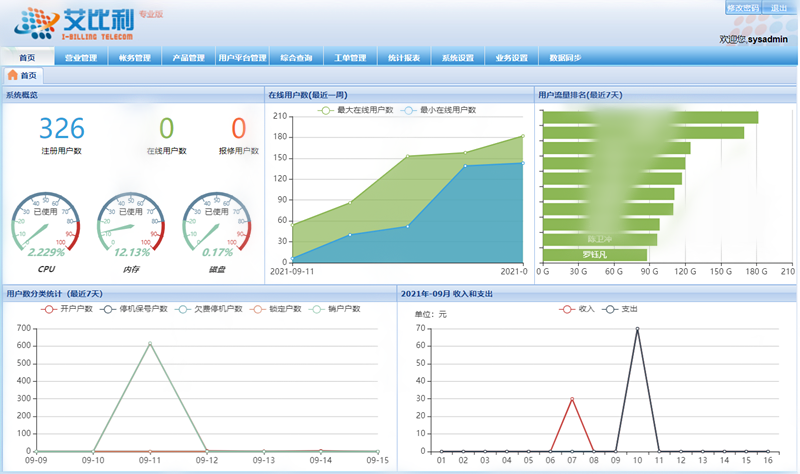The width and height of the screenshot is (800, 474).
Task: Hide the 支出 series via legend
Action: [x=621, y=309]
